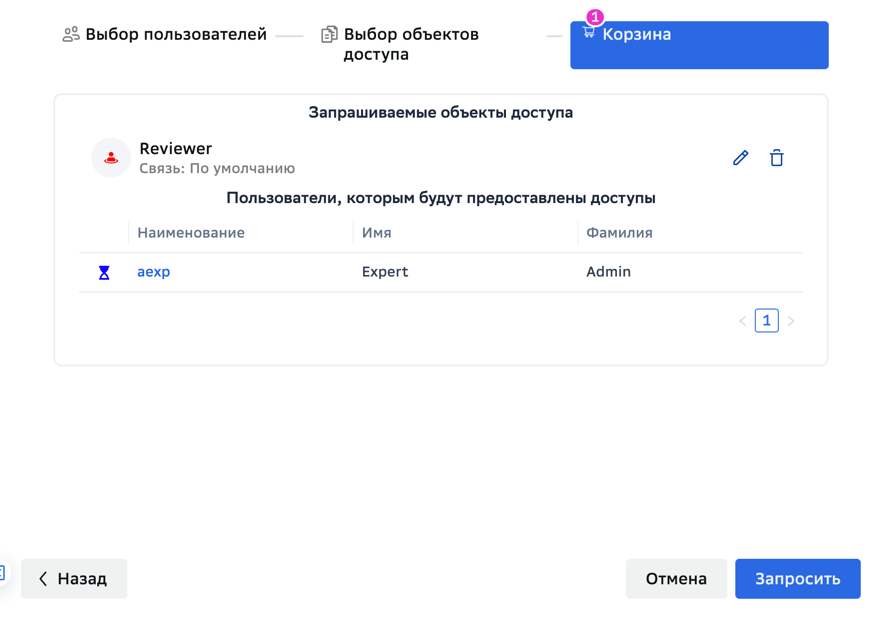Click the hourglass status icon beside aexp

(x=104, y=273)
